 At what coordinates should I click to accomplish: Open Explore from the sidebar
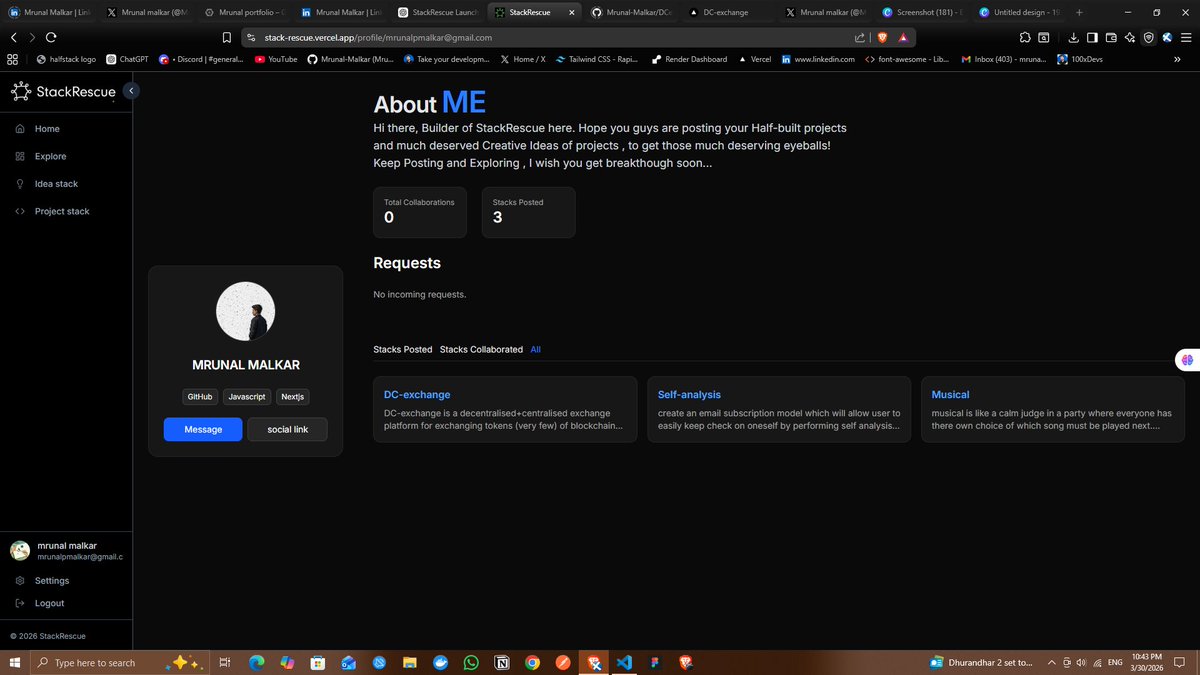(50, 156)
